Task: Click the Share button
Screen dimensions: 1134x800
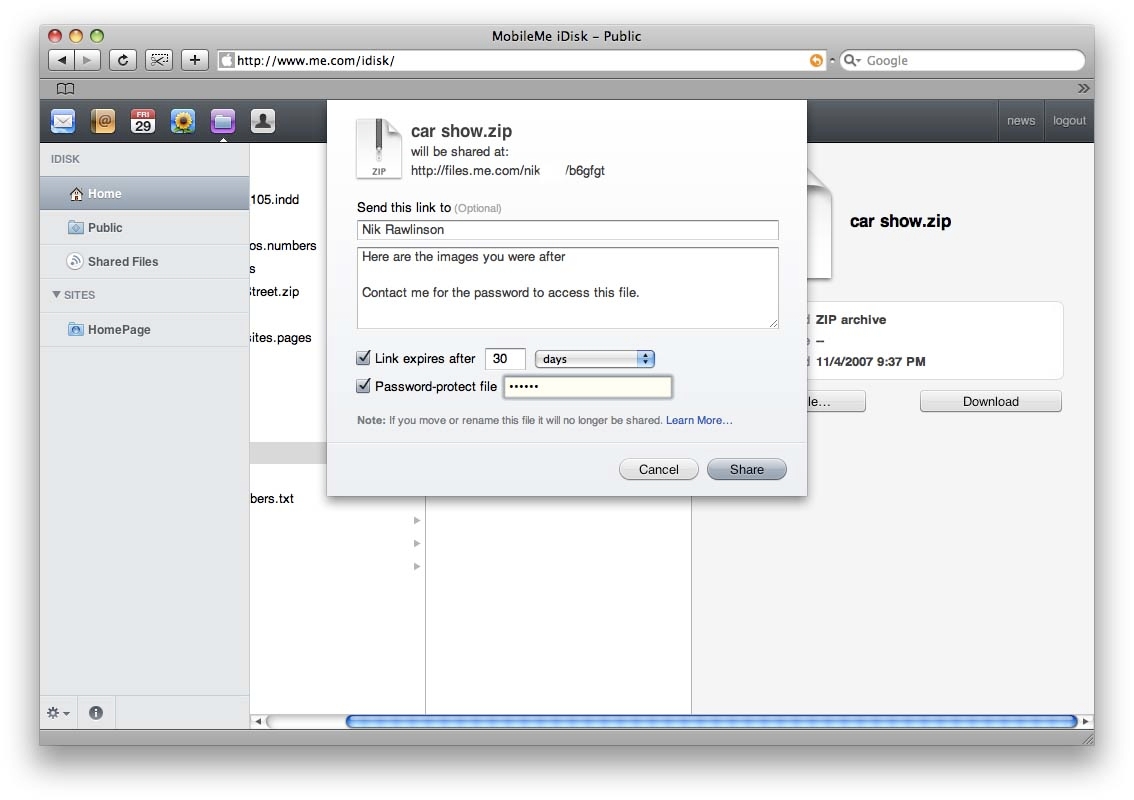Action: pos(746,469)
